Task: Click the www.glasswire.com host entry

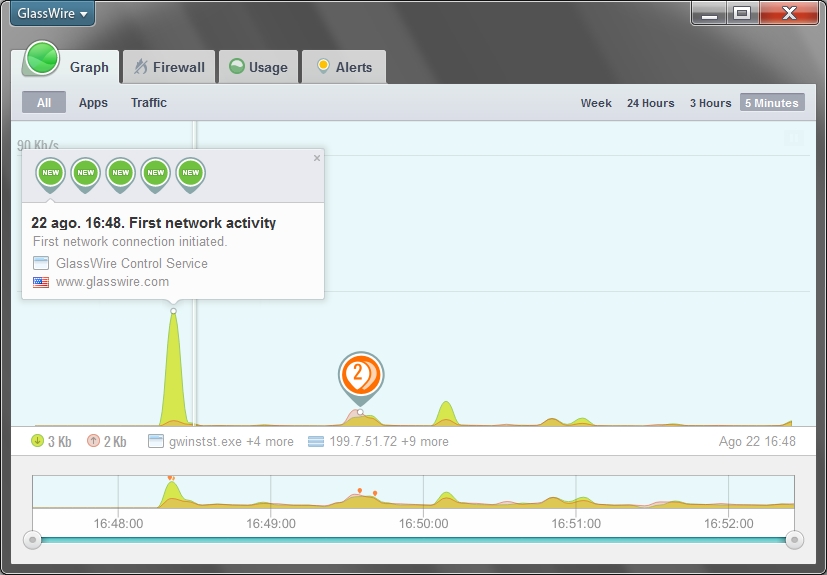Action: point(112,282)
